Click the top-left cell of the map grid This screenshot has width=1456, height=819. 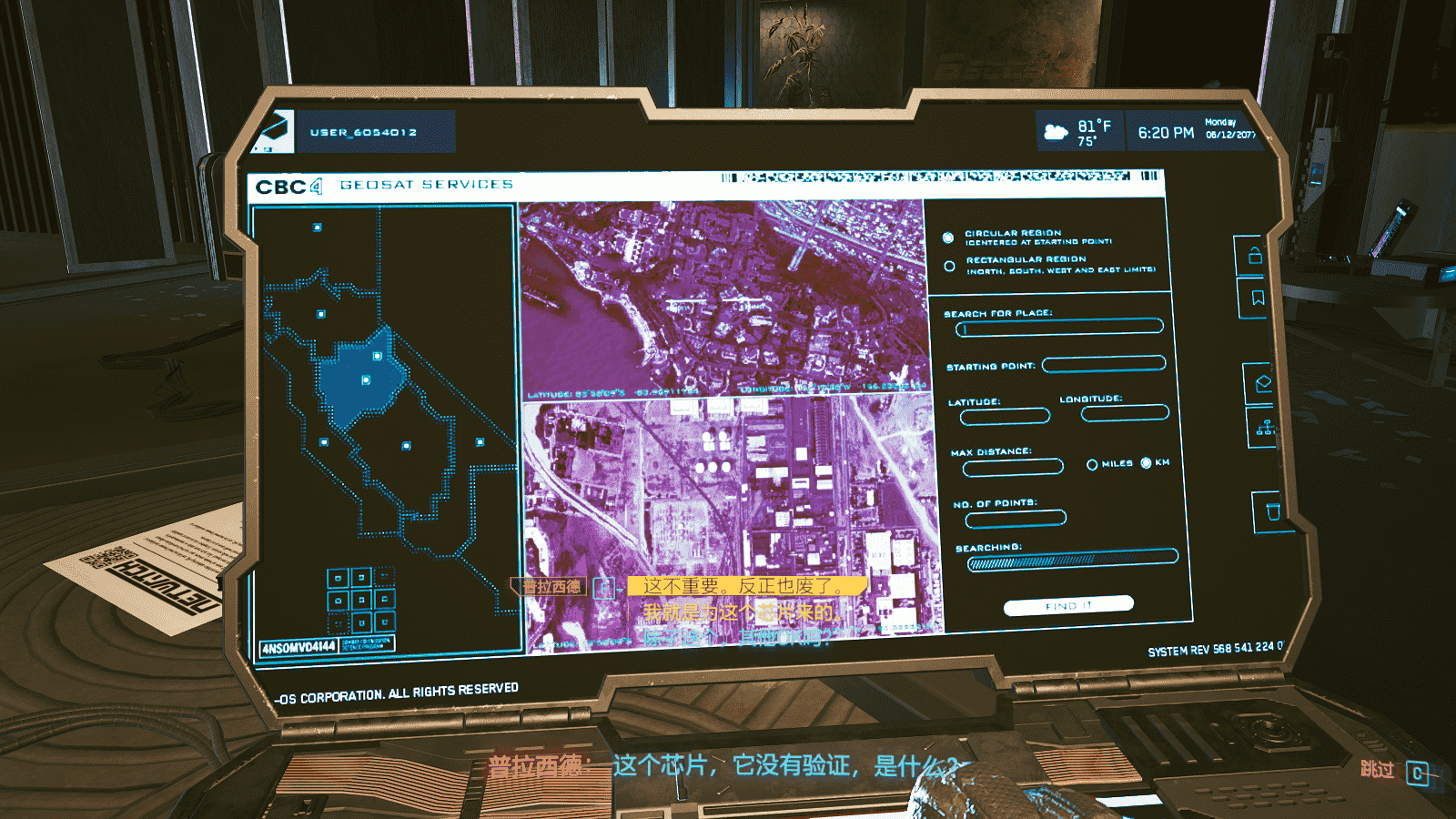point(338,578)
